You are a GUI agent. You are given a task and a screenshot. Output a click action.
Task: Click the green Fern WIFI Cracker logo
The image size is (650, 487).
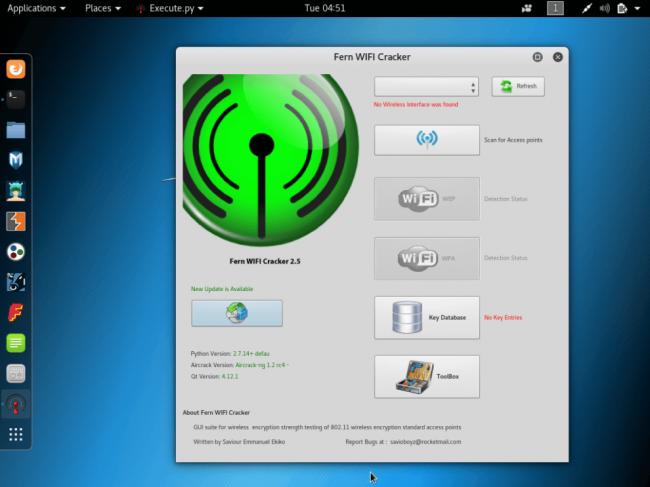click(270, 160)
